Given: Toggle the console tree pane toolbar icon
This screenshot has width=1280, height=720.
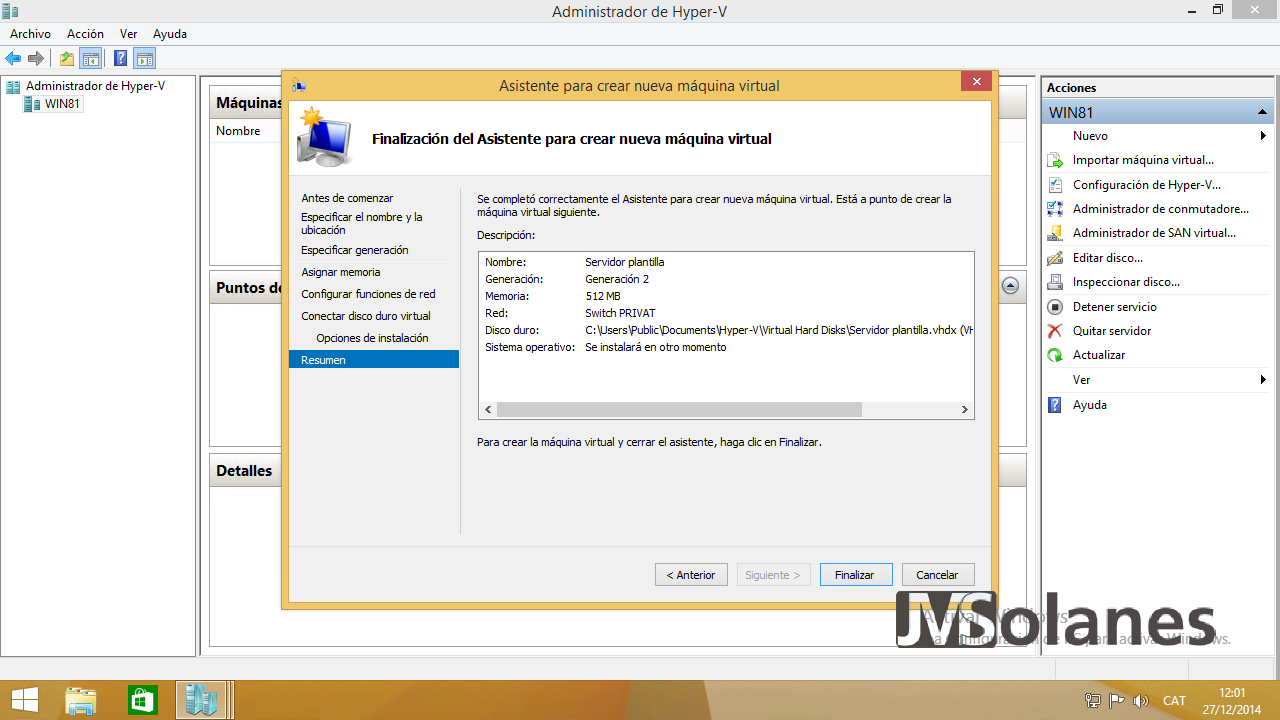Looking at the screenshot, I should point(91,58).
